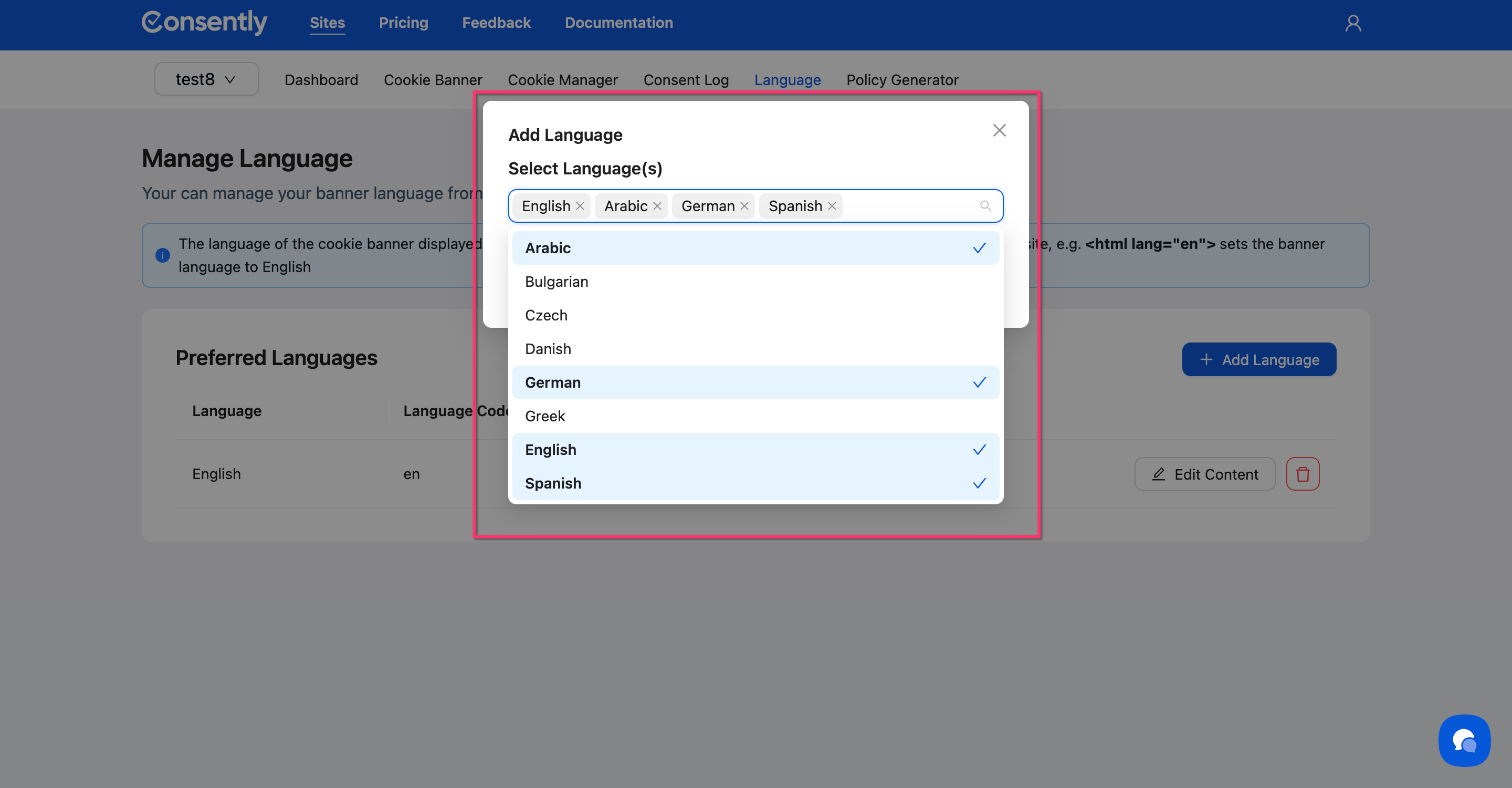Click inside the Select Language(s) input field
The height and width of the screenshot is (788, 1512).
[x=910, y=206]
